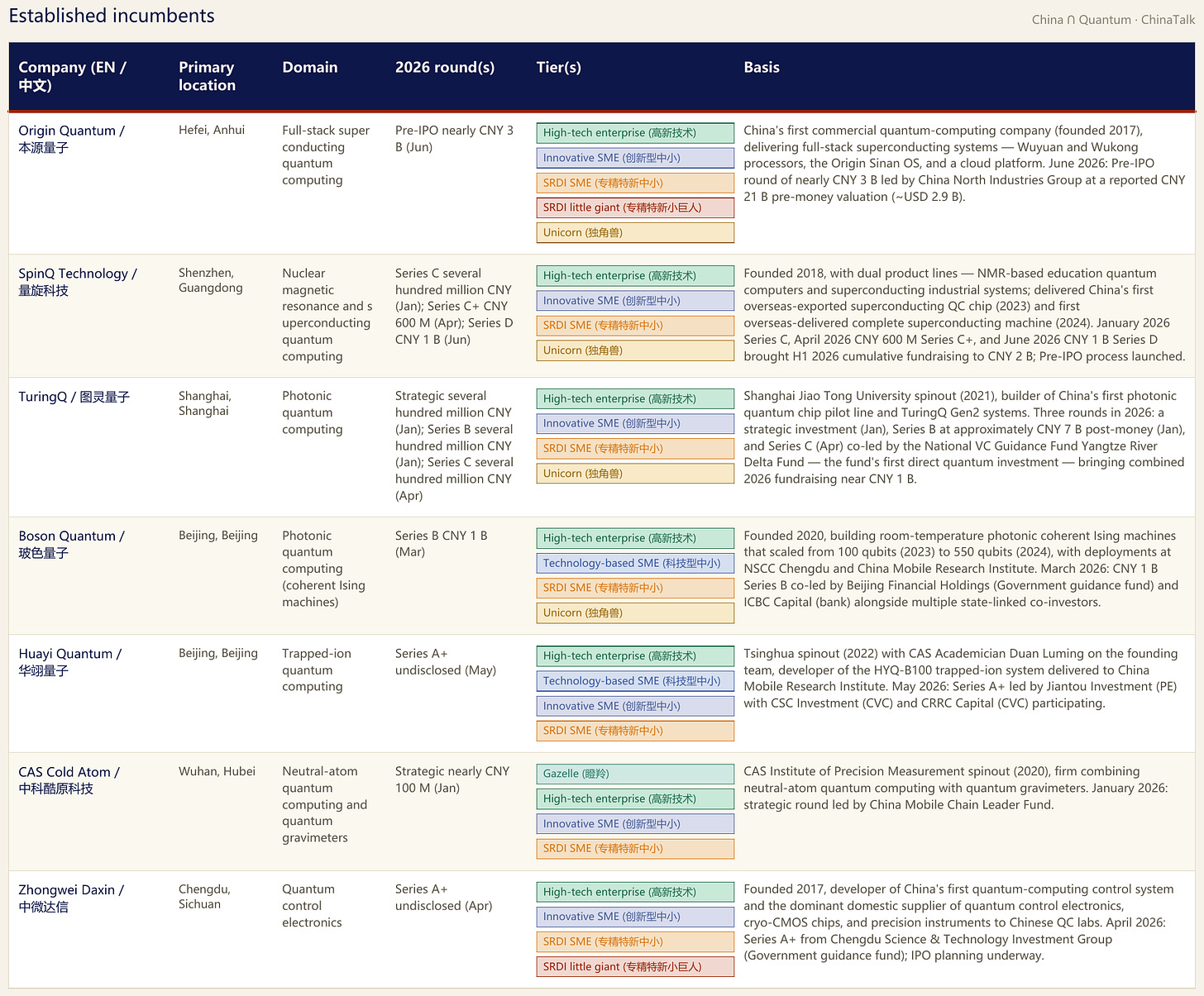
Task: Select Huayi Quantum's "Technology-based SME" badge
Action: click(635, 681)
